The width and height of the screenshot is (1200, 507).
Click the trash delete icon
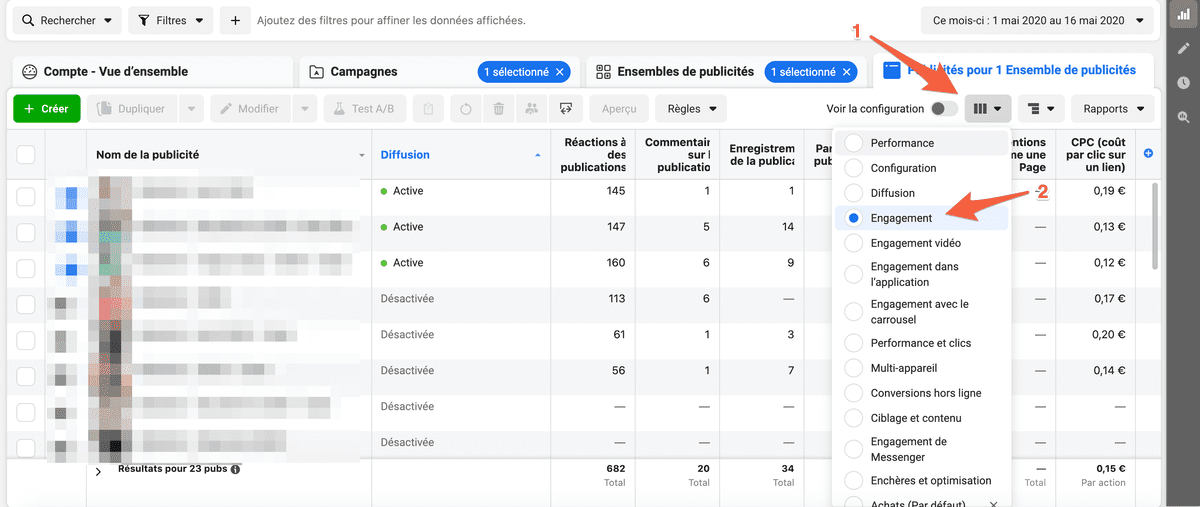click(x=498, y=109)
